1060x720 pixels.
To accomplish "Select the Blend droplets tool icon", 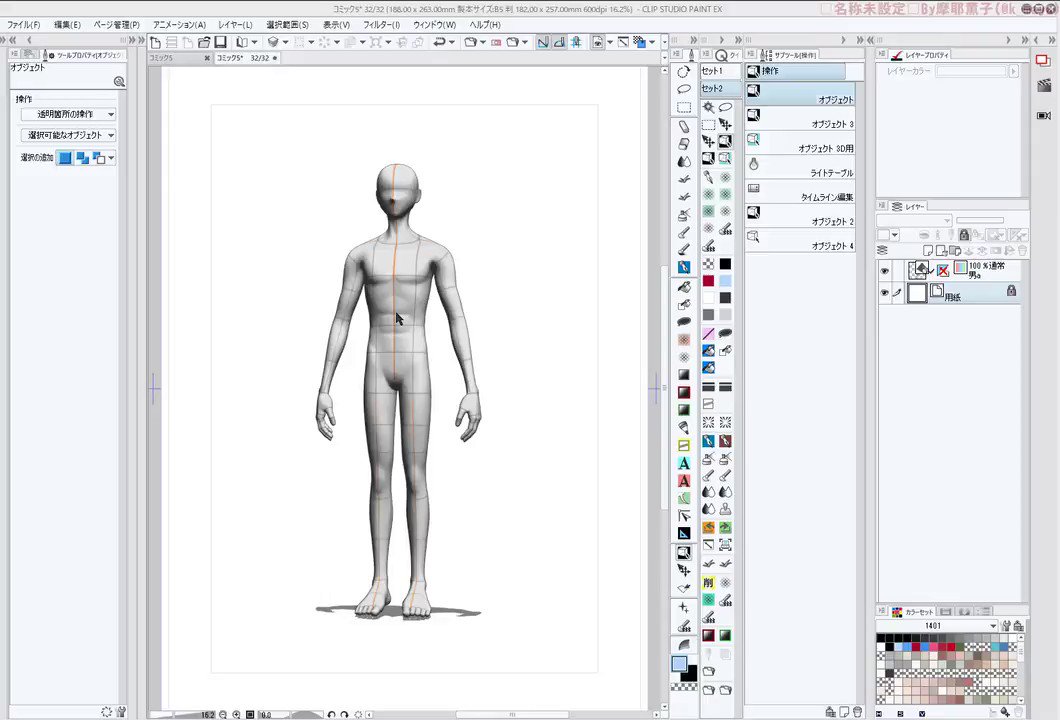I will pos(683,162).
